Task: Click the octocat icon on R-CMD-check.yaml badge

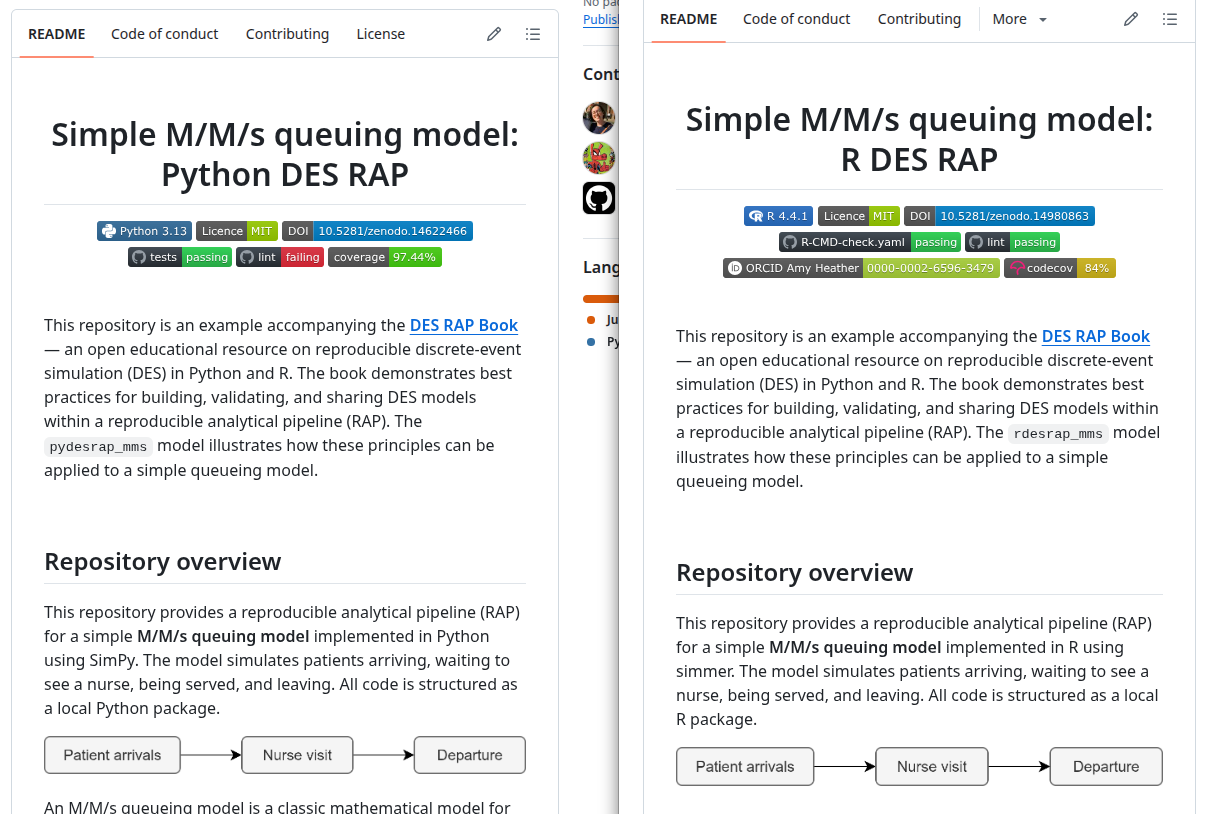Action: (789, 242)
